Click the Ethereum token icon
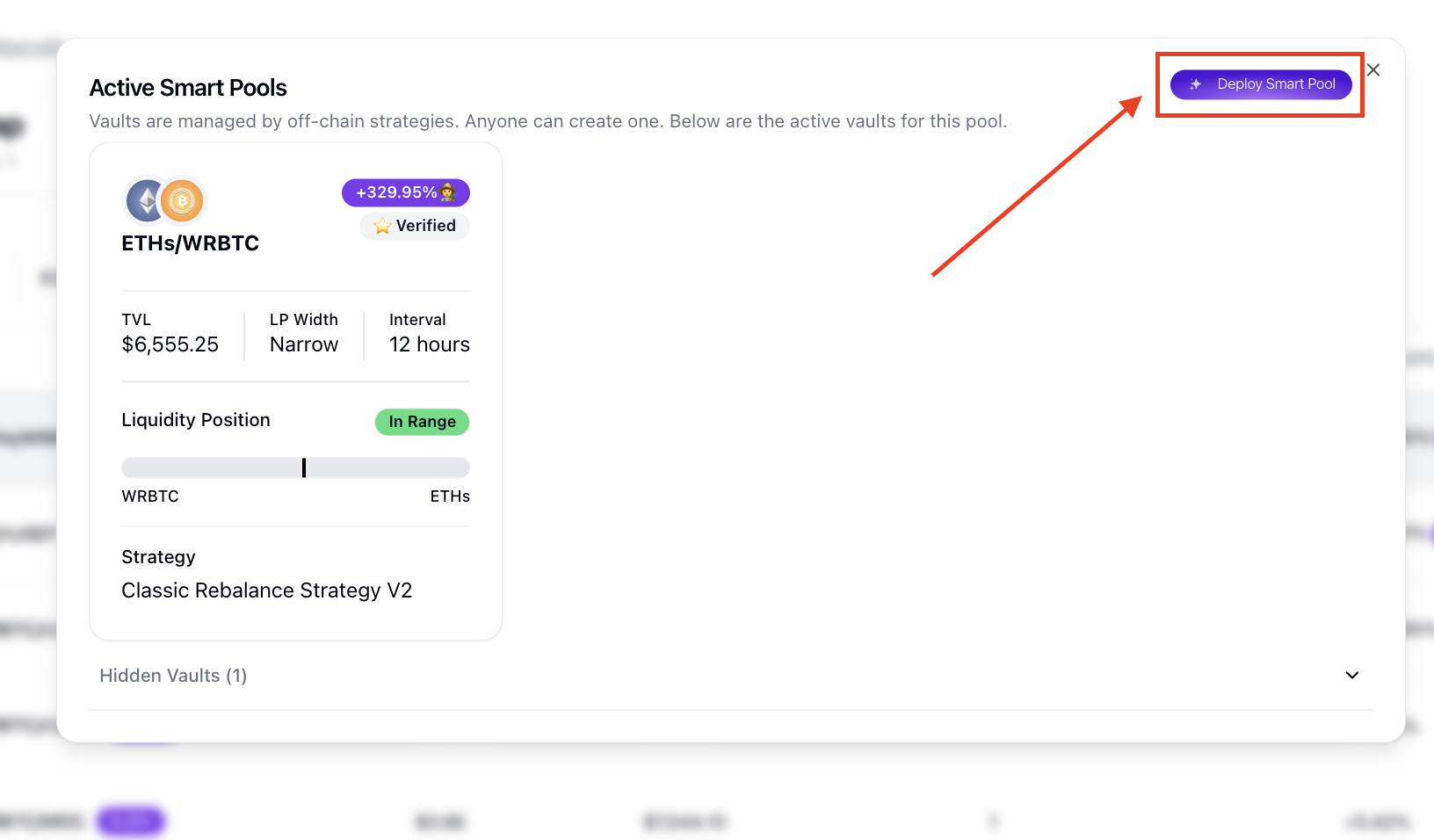 point(146,201)
